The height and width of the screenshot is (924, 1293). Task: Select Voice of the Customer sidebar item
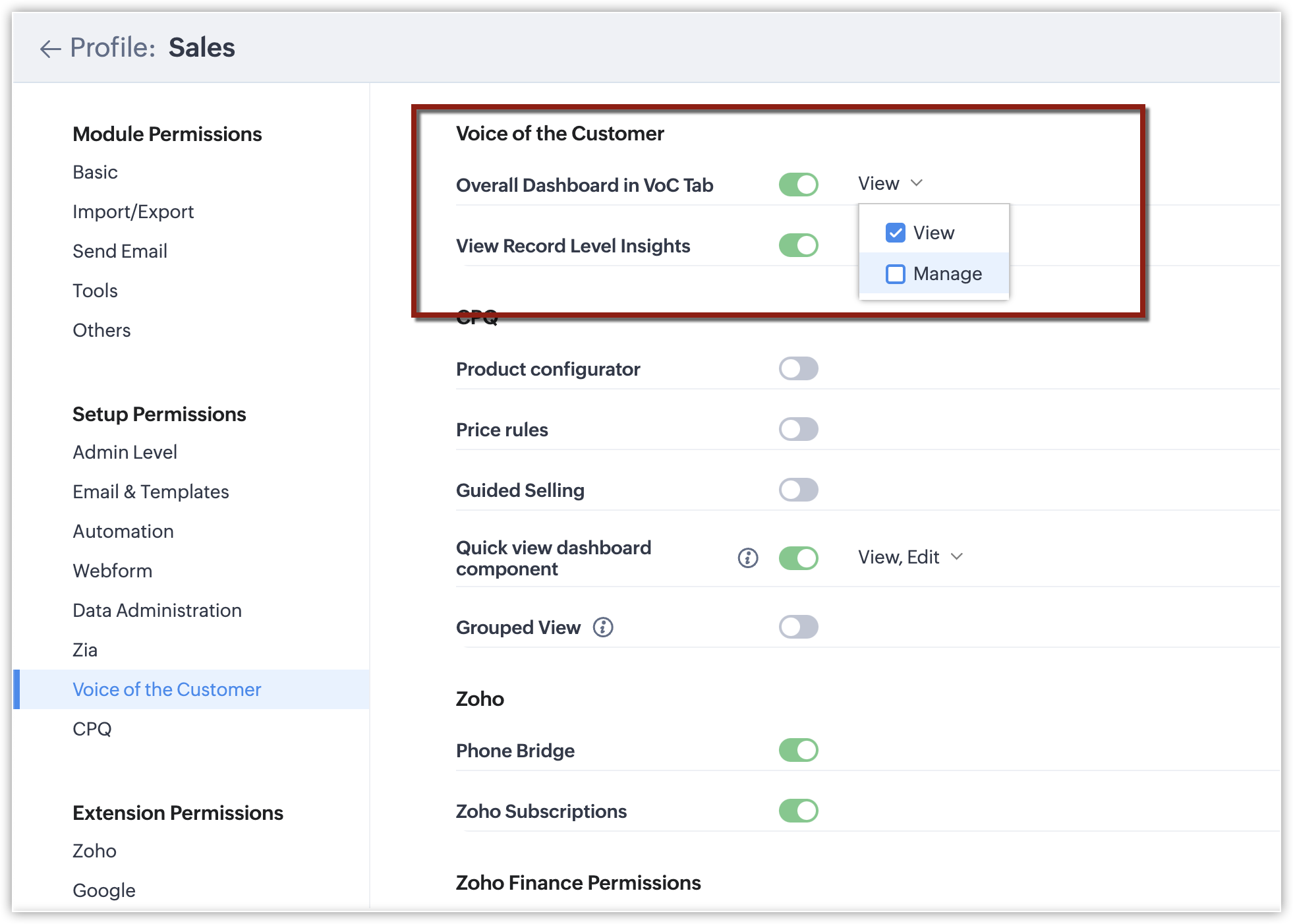(x=167, y=689)
